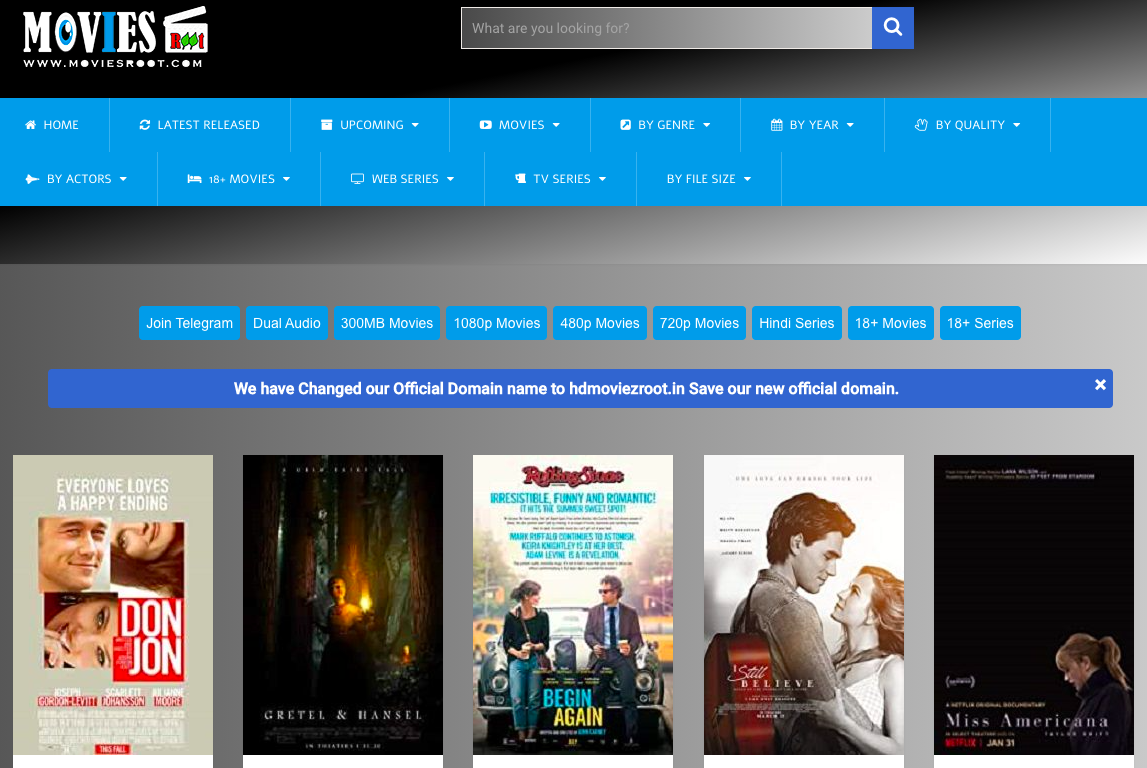Open the TV Series menu
This screenshot has height=768, width=1147.
point(560,179)
